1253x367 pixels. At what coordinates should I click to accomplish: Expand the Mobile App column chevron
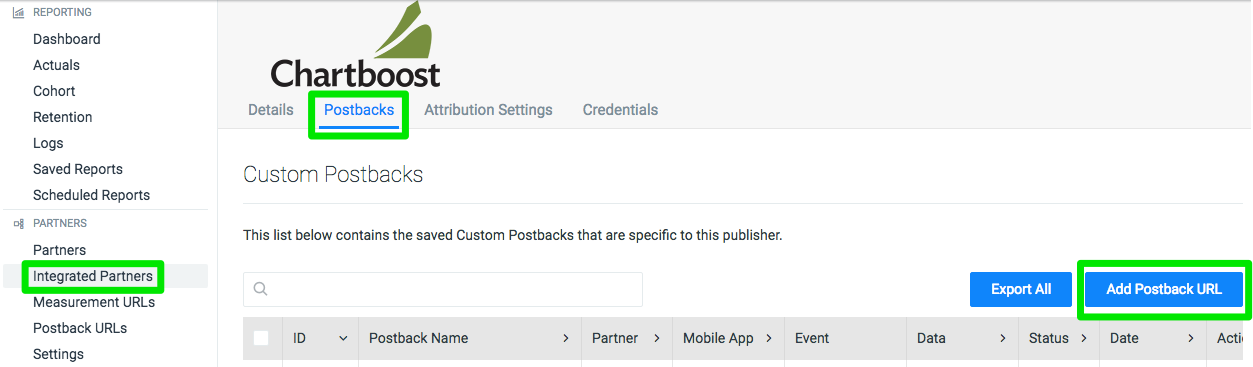[x=769, y=339]
